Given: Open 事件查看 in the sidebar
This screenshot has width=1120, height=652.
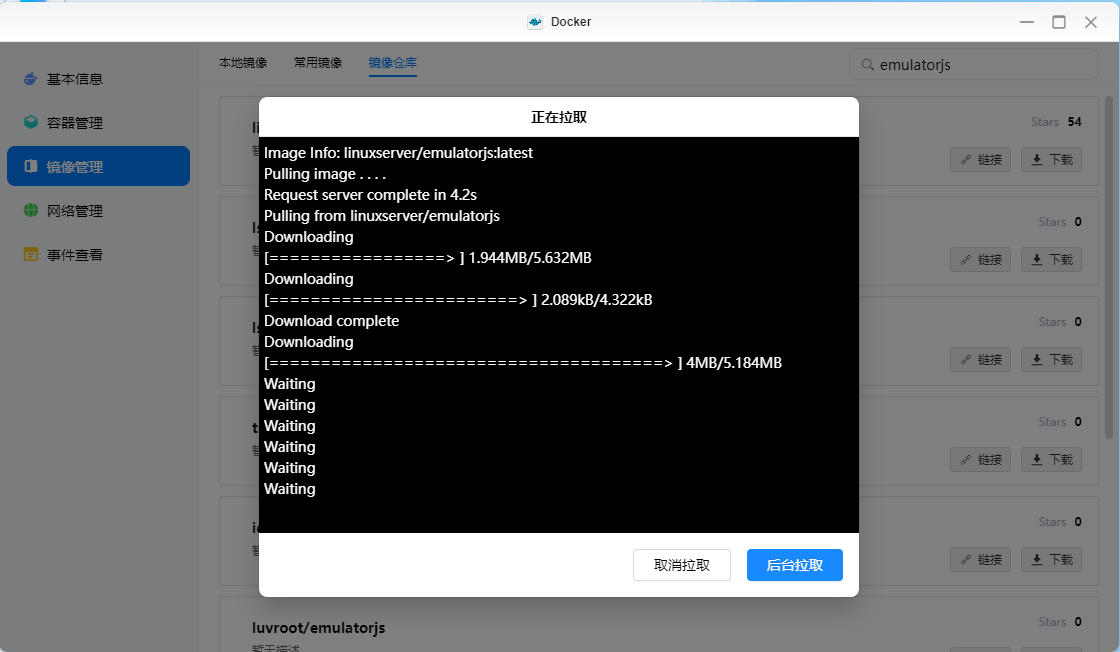Looking at the screenshot, I should pos(99,254).
